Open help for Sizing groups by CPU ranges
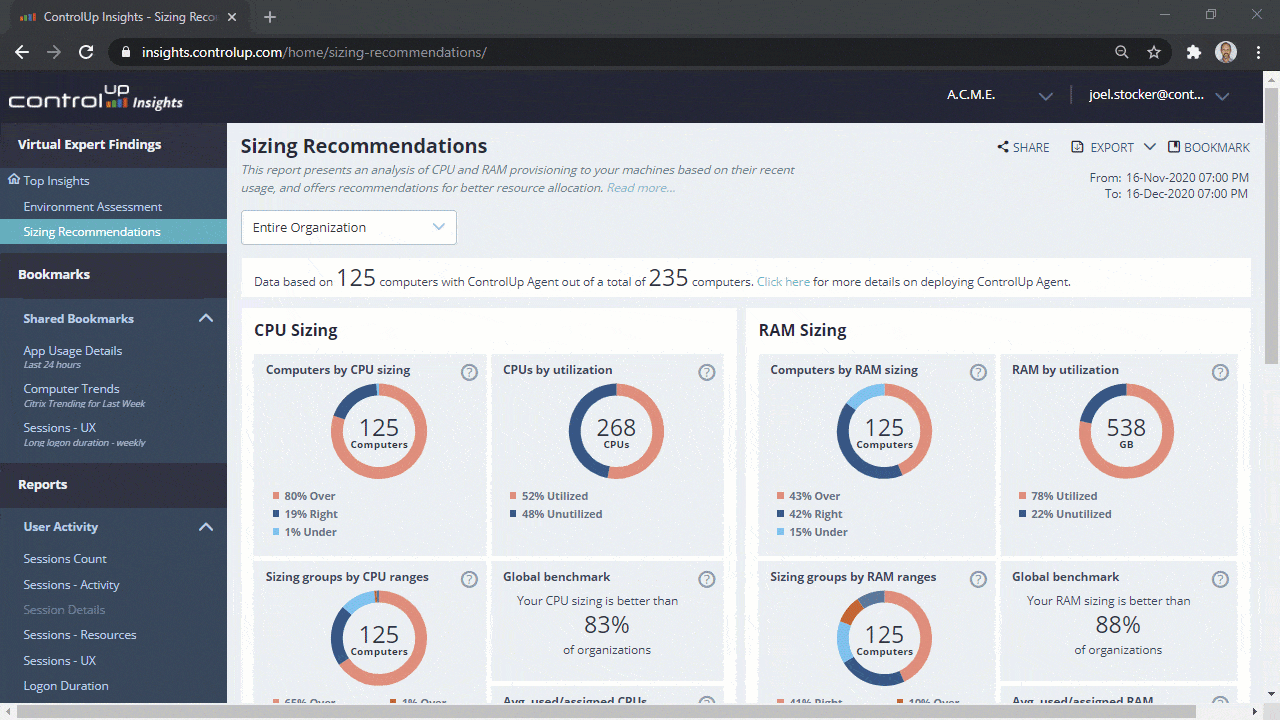The height and width of the screenshot is (720, 1280). [x=469, y=579]
